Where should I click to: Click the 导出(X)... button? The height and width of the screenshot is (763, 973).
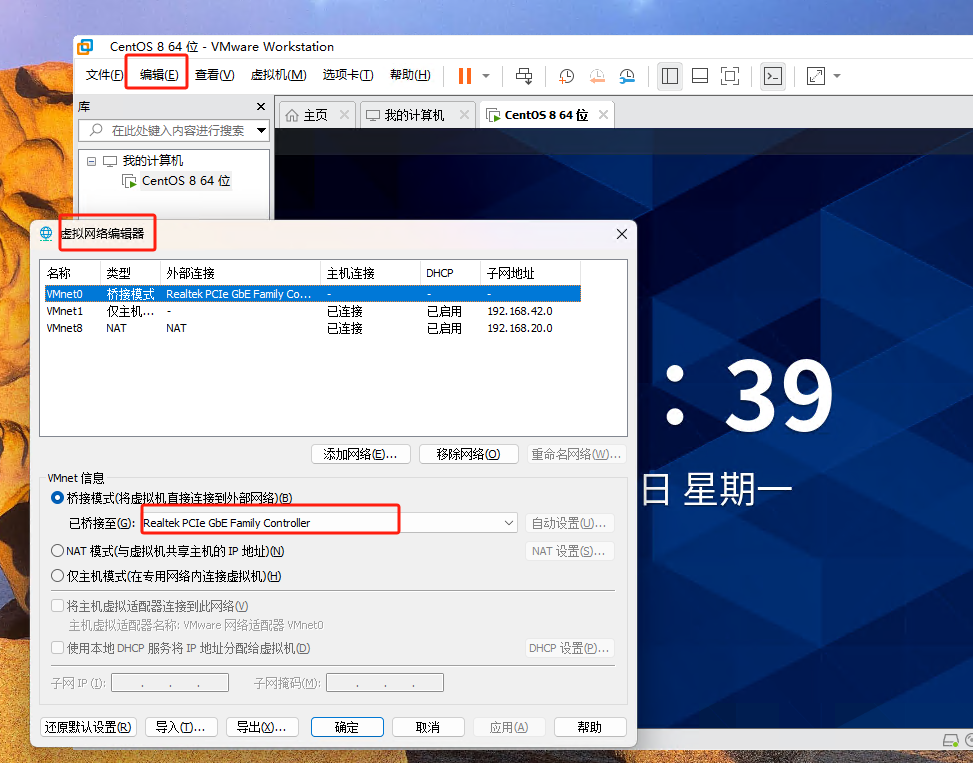click(262, 727)
